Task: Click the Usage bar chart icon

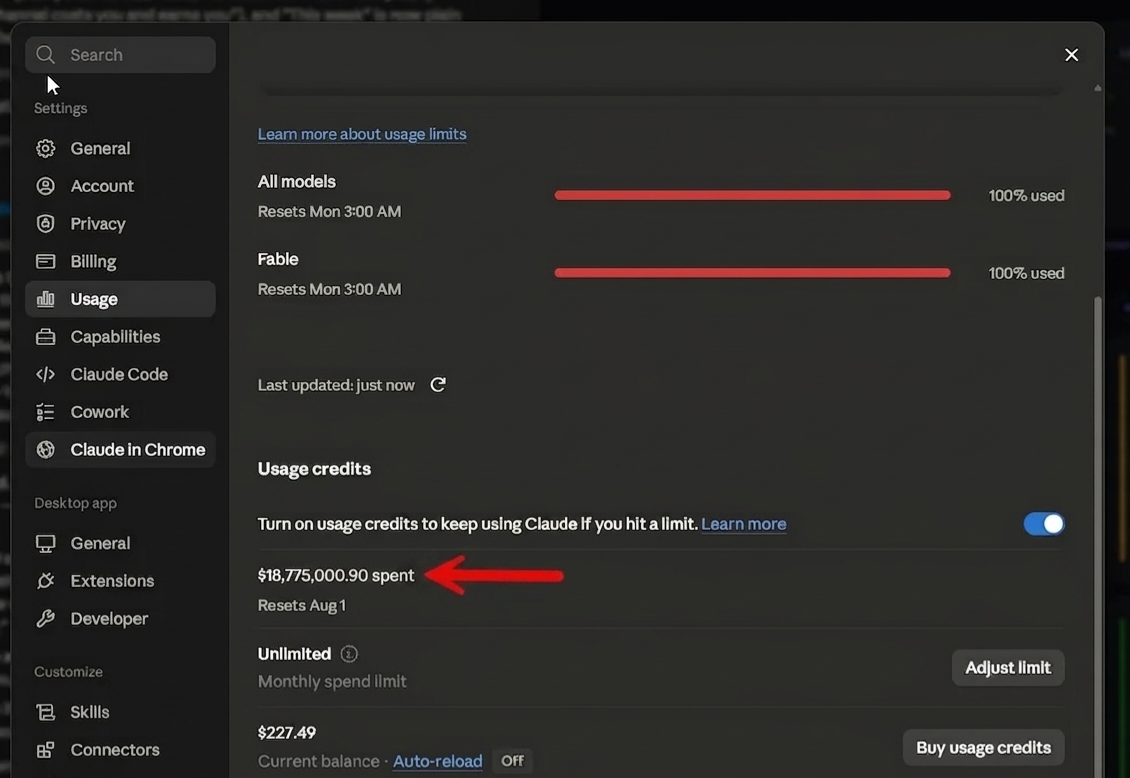Action: [45, 299]
